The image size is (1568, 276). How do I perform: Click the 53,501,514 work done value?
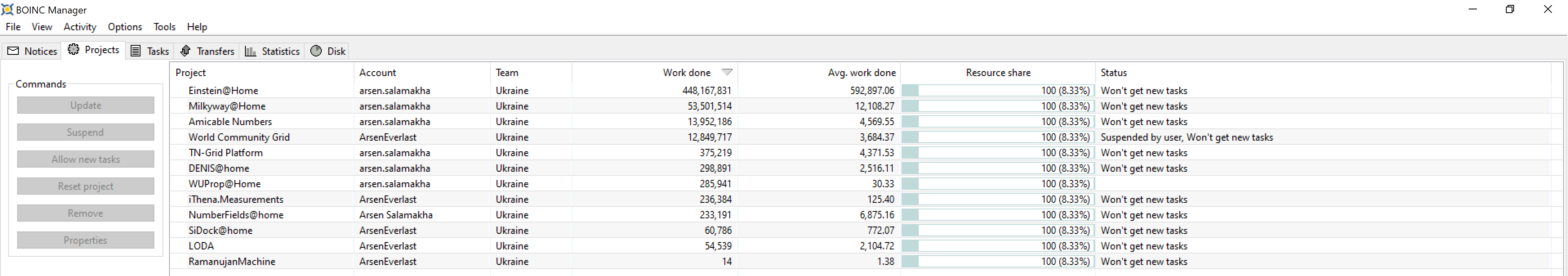710,106
